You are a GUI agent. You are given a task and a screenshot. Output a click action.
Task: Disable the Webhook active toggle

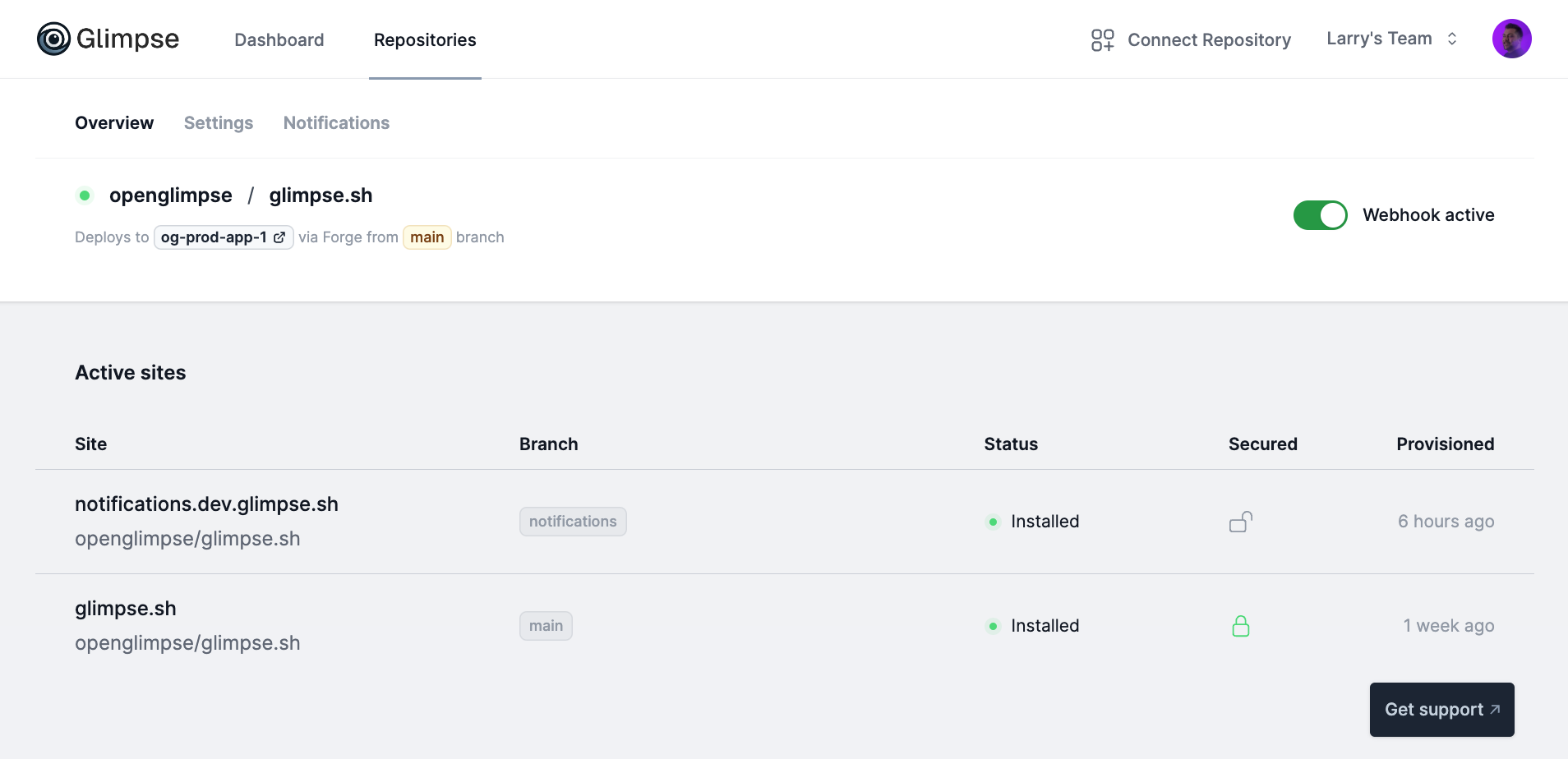point(1319,214)
